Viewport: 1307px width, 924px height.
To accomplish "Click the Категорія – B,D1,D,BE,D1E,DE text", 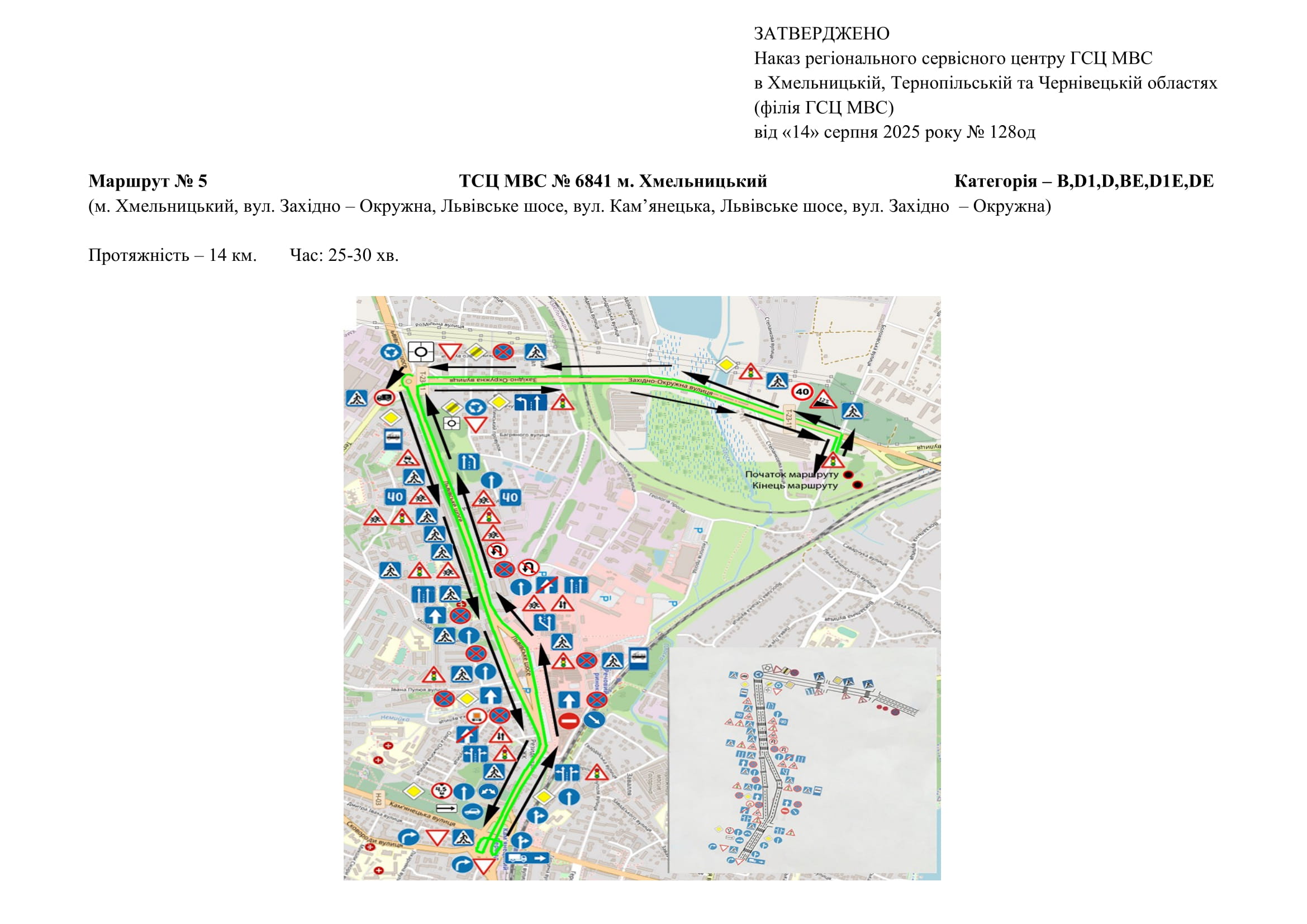I will [x=1083, y=181].
